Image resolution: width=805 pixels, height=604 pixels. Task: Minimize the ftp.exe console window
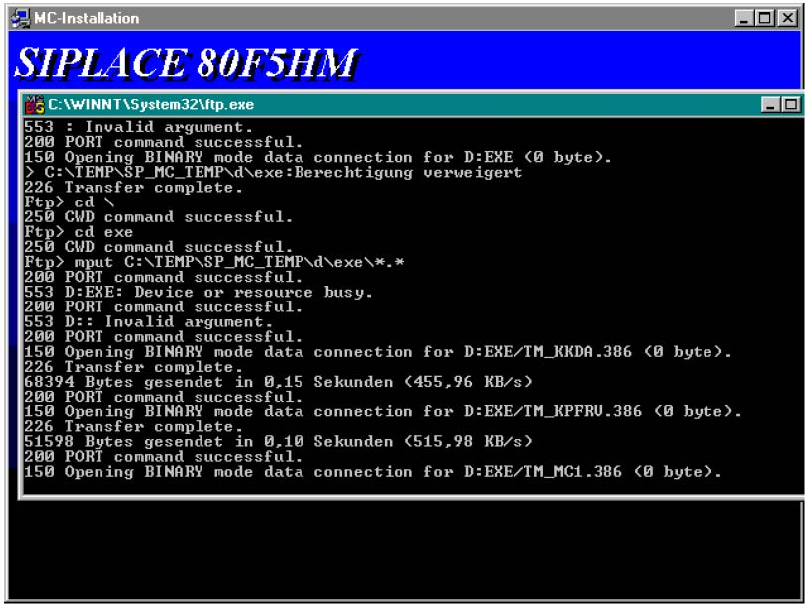[x=770, y=105]
